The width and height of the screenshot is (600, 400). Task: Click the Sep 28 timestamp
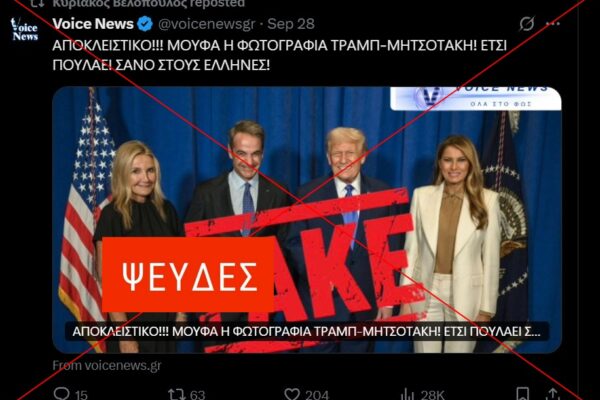(291, 24)
